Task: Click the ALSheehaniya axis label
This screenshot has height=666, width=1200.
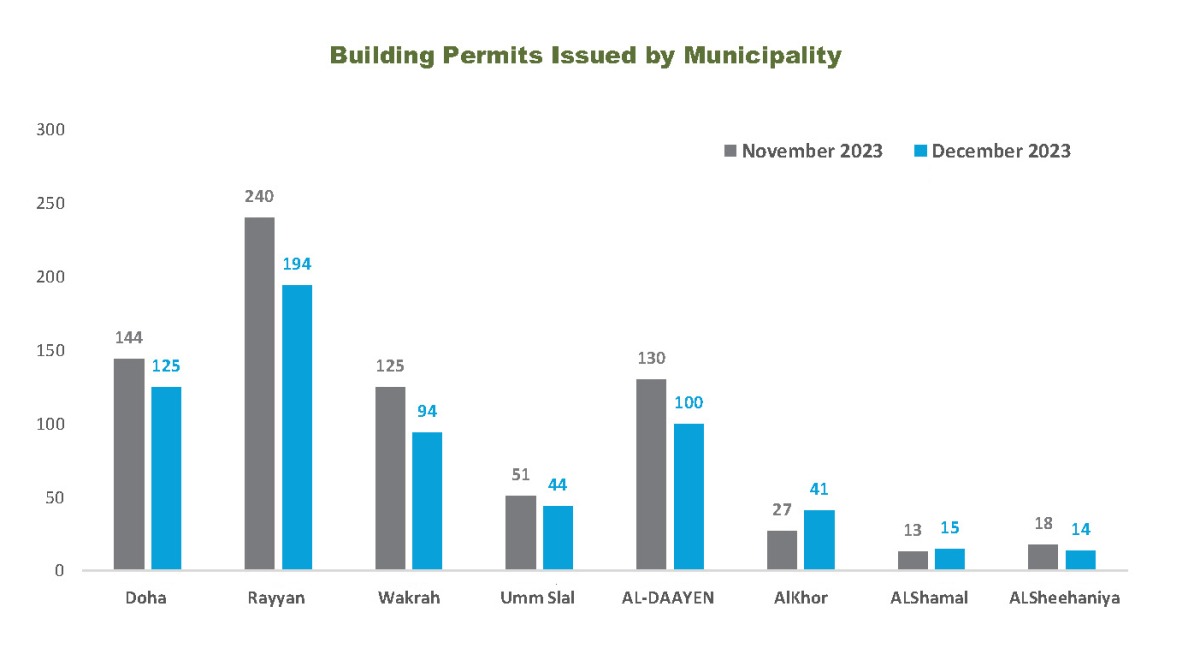Action: tap(1062, 598)
